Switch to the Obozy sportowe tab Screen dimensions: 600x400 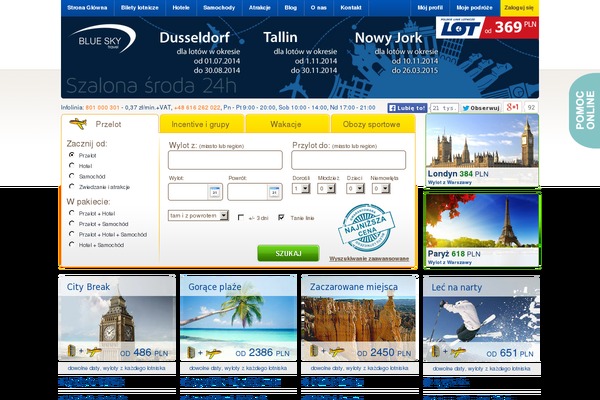click(373, 124)
